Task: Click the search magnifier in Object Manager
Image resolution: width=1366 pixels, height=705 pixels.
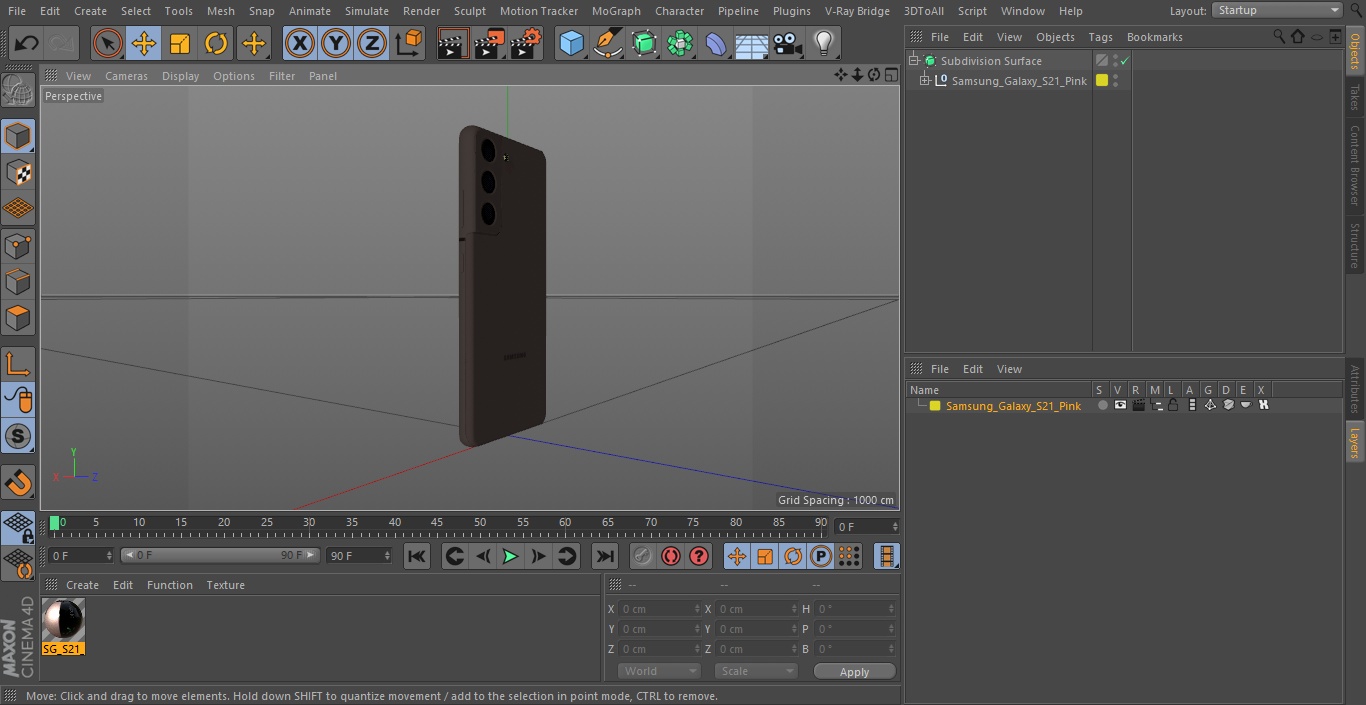Action: 1279,36
